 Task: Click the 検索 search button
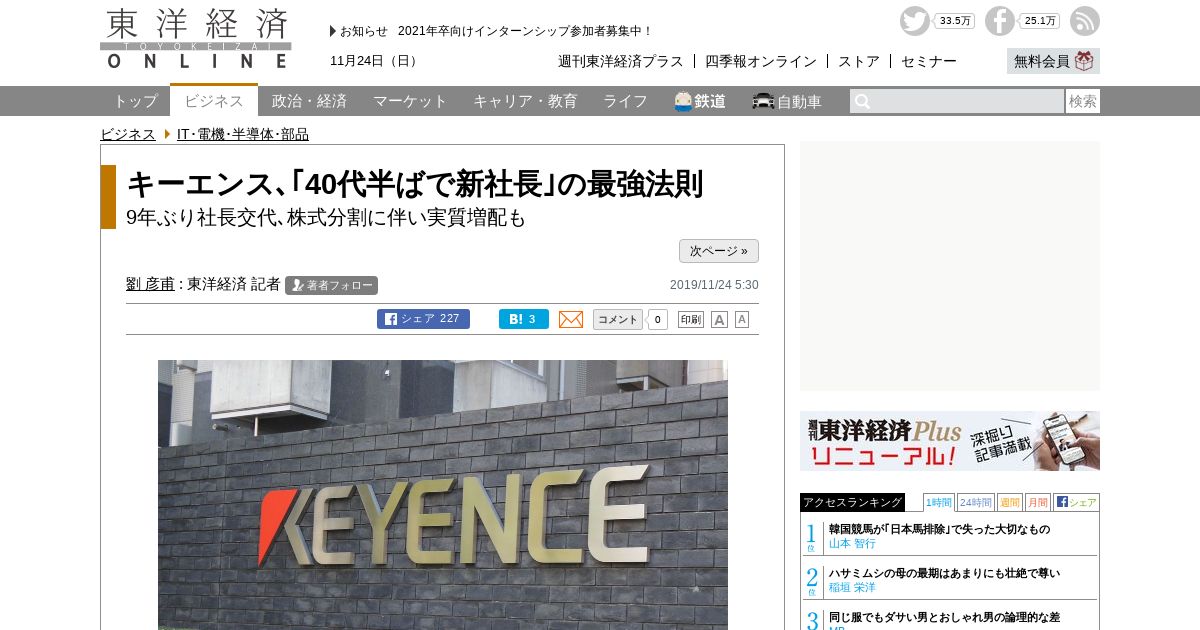click(1083, 101)
